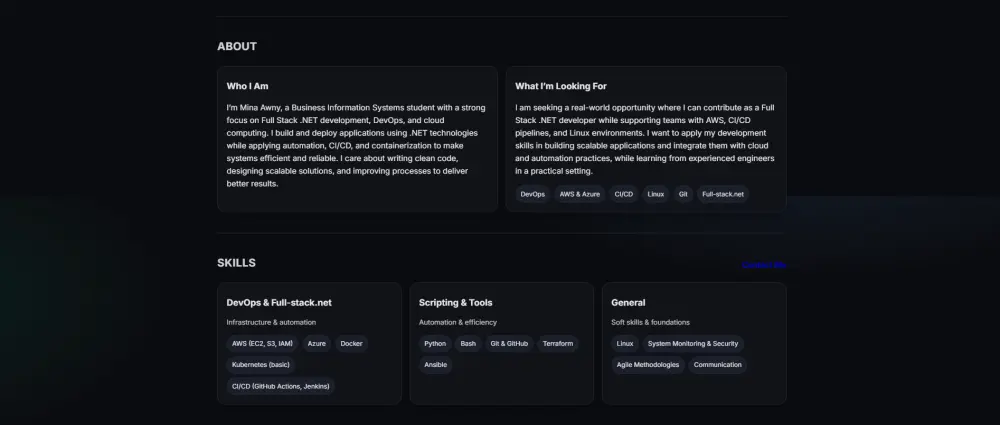Click the paragraph starting I am seeking

click(645, 139)
